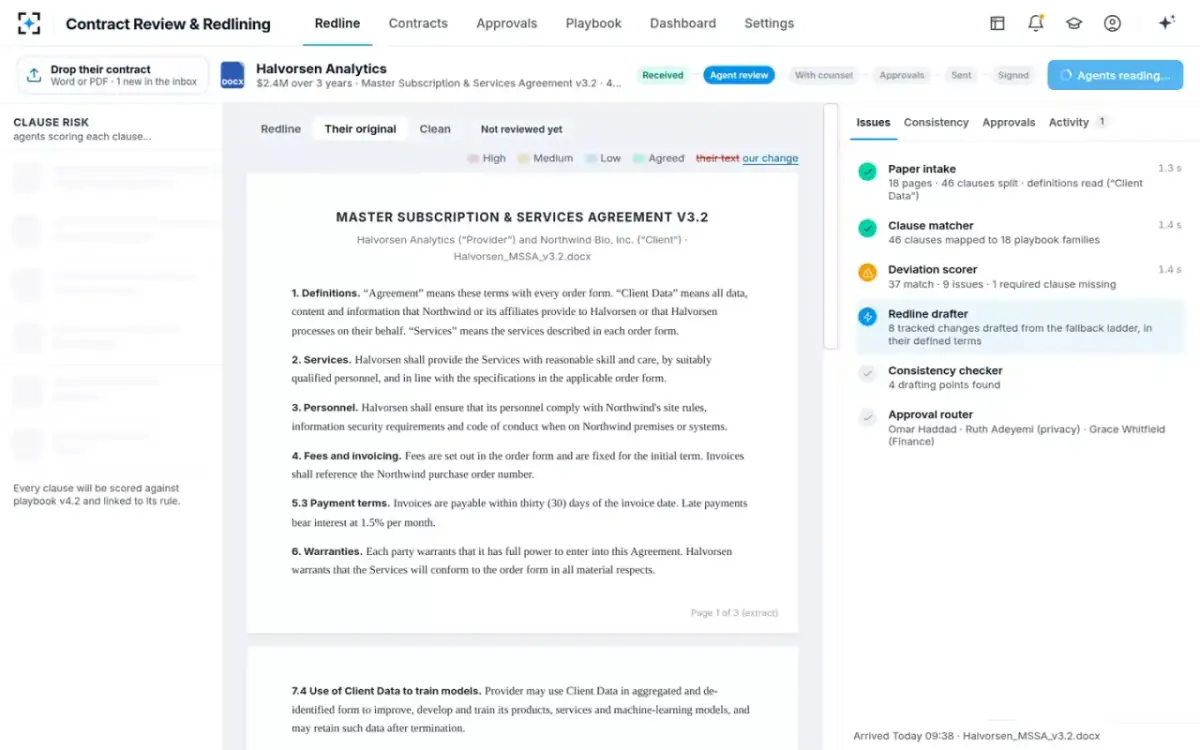This screenshot has height=750, width=1200.
Task: Click the Agents reading button
Action: coord(1115,75)
